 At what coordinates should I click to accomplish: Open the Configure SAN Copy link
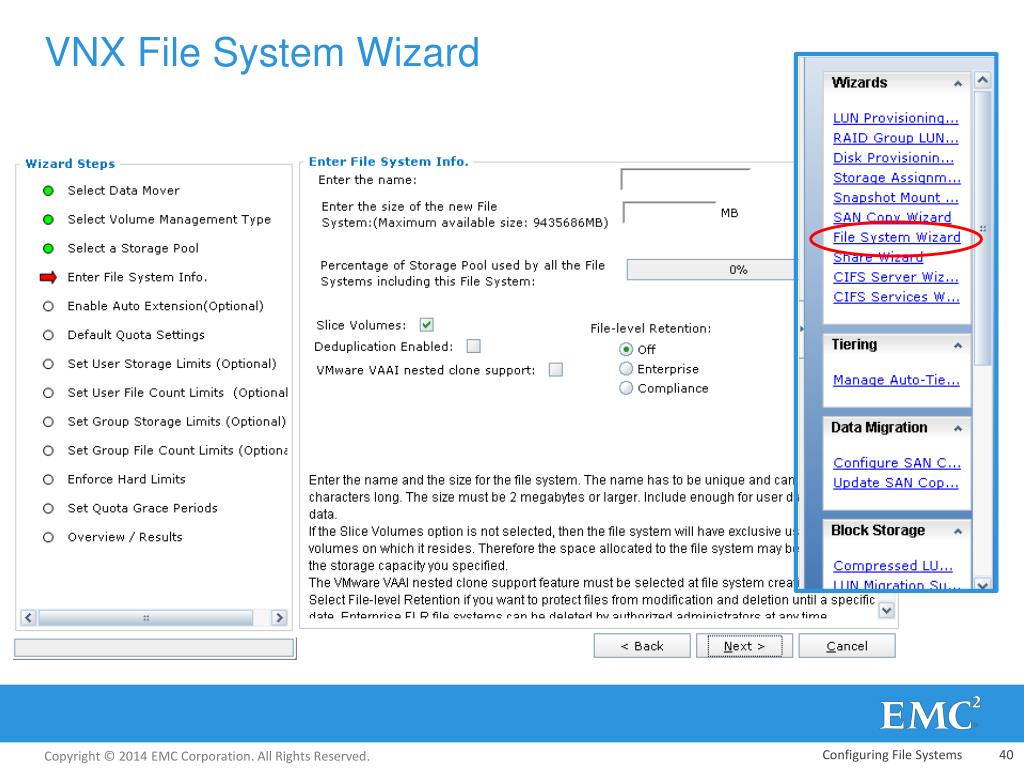(897, 463)
